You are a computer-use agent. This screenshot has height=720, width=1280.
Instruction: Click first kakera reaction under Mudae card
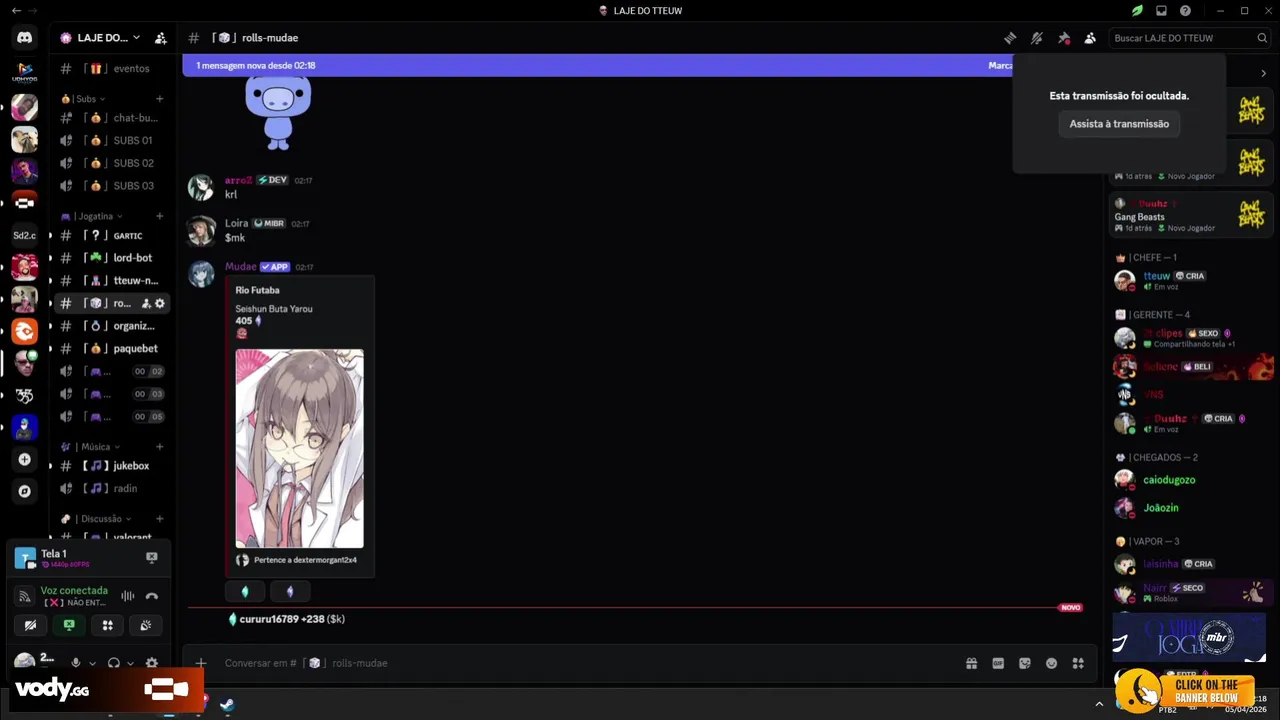245,591
